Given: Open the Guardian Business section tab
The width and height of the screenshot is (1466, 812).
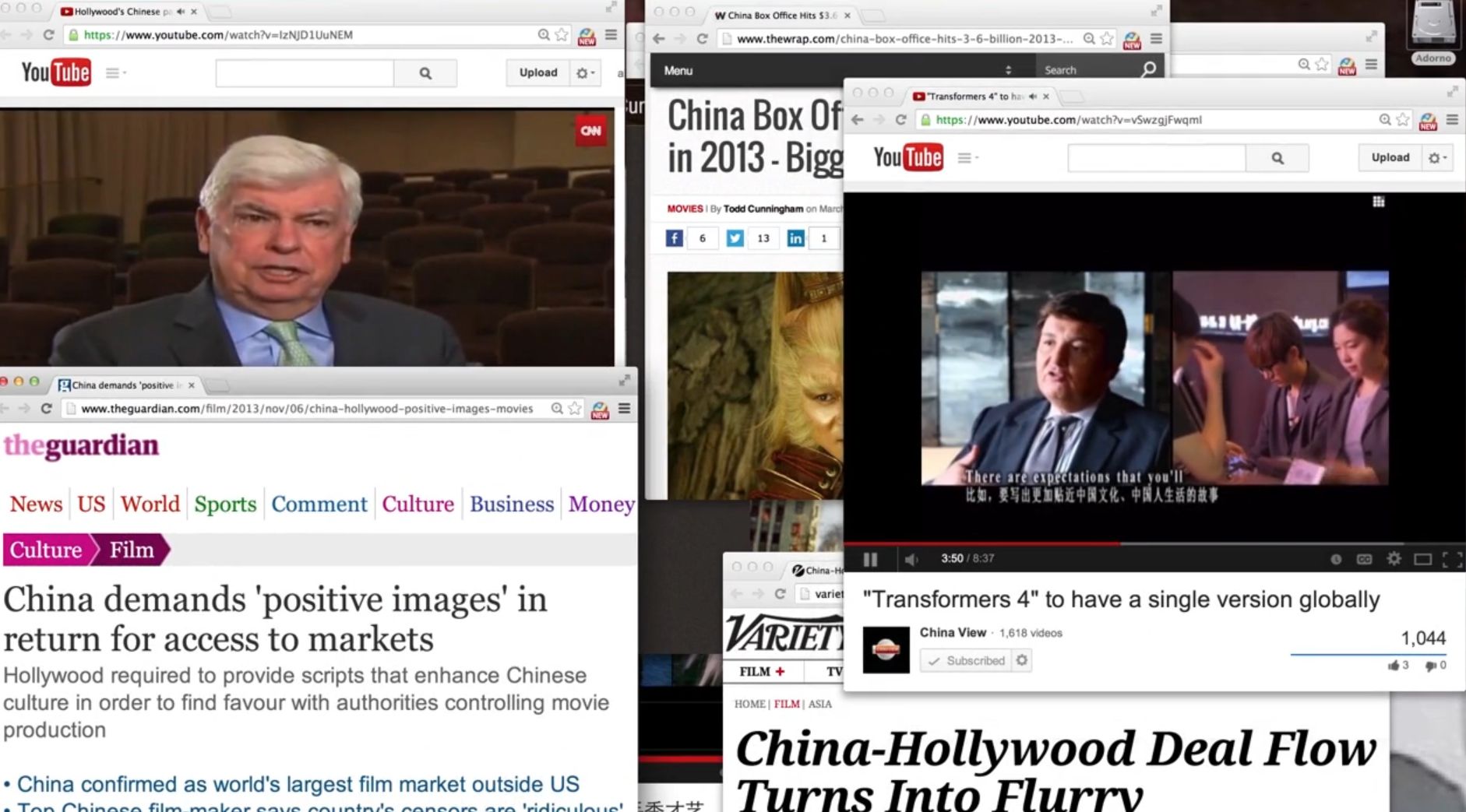Looking at the screenshot, I should coord(512,504).
